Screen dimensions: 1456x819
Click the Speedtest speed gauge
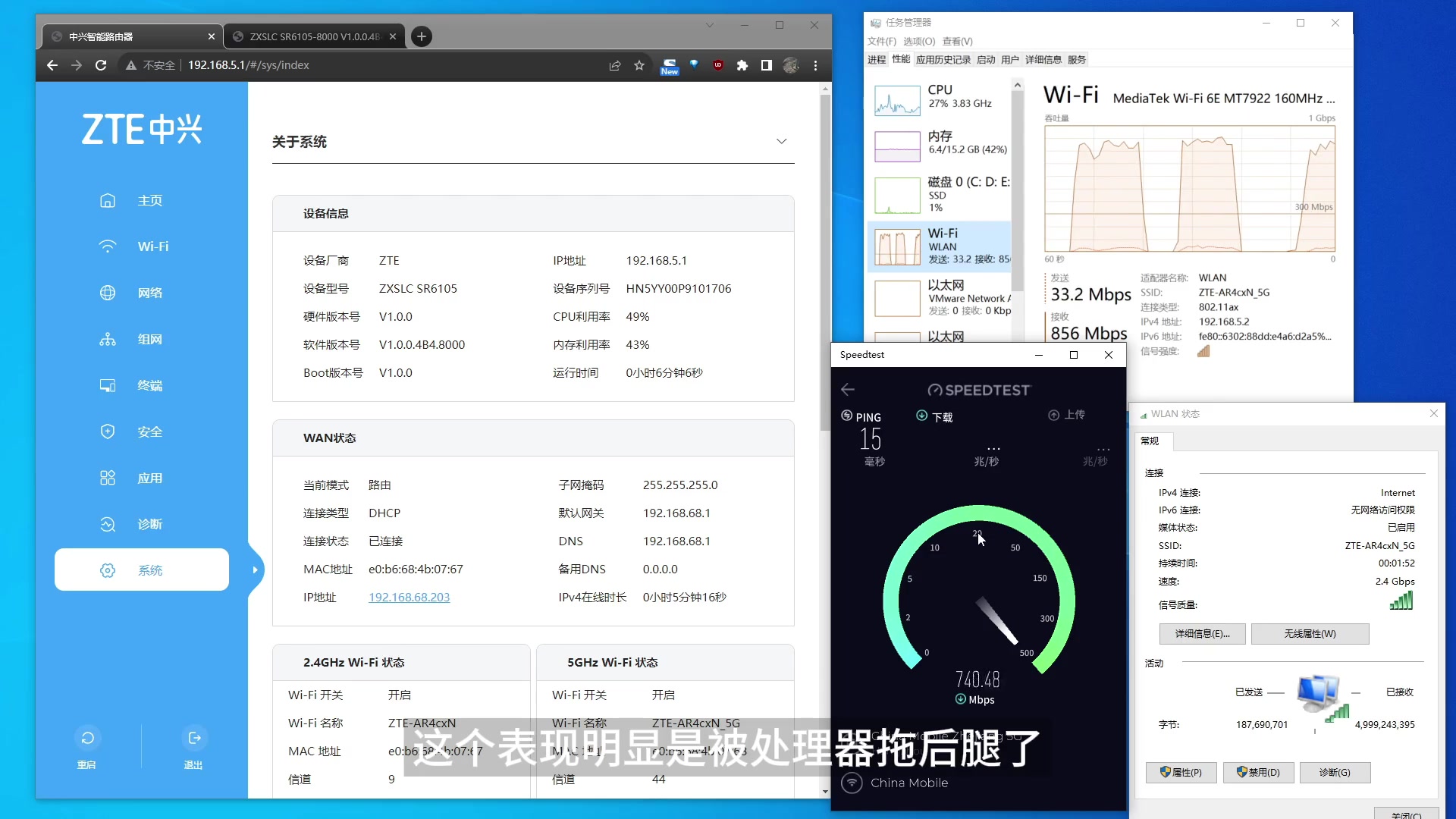[979, 590]
